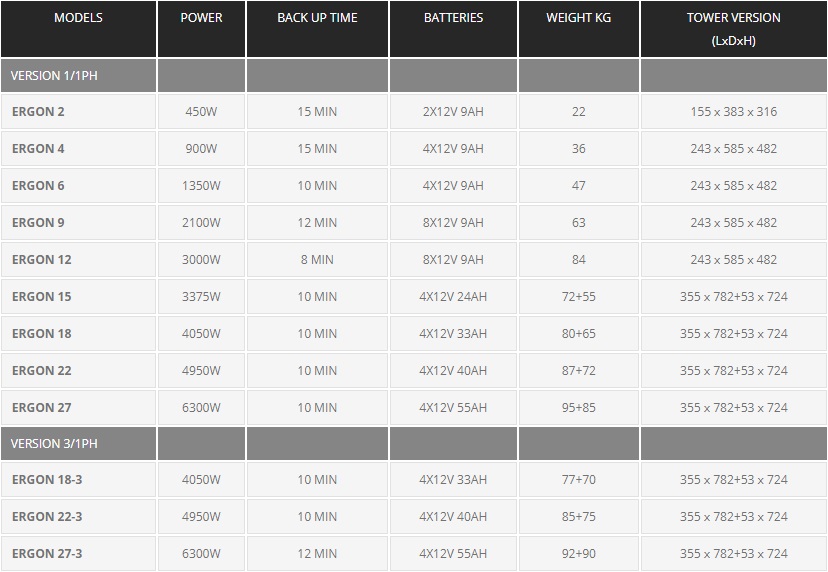Click the ERGON 4 model name
The image size is (828, 572).
(x=38, y=149)
